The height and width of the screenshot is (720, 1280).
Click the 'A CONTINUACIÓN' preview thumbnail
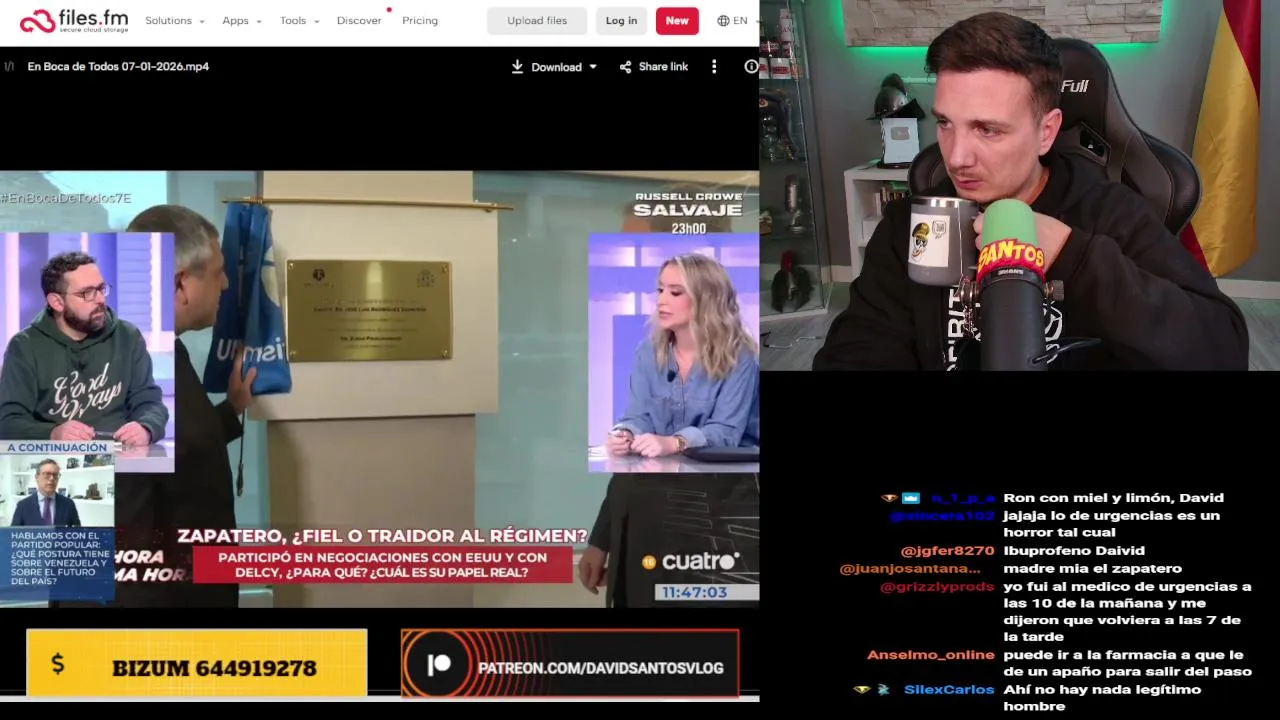pos(57,490)
